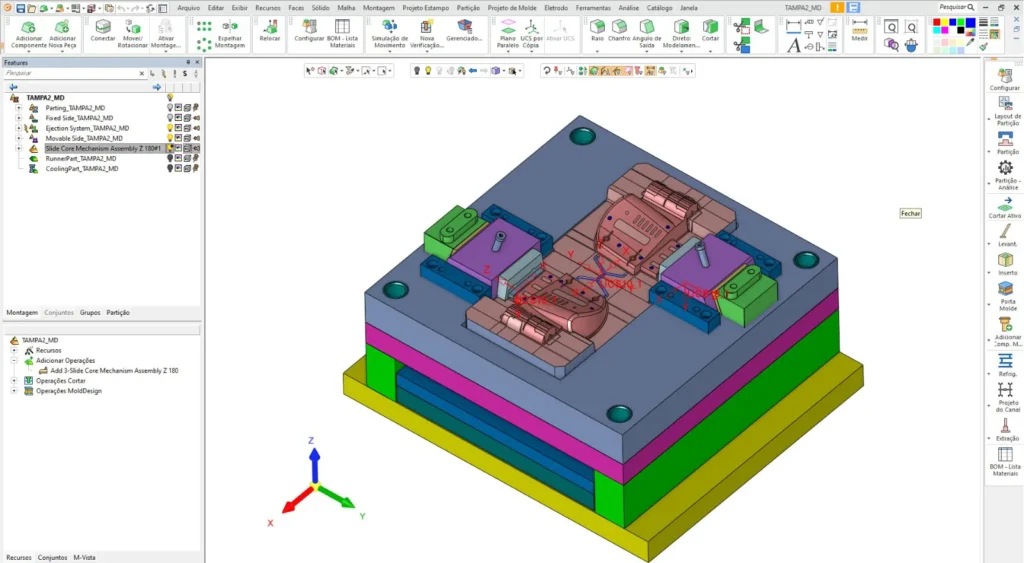The width and height of the screenshot is (1024, 563).
Task: Click the Adicionar Nova Peça tool
Action: tap(62, 33)
